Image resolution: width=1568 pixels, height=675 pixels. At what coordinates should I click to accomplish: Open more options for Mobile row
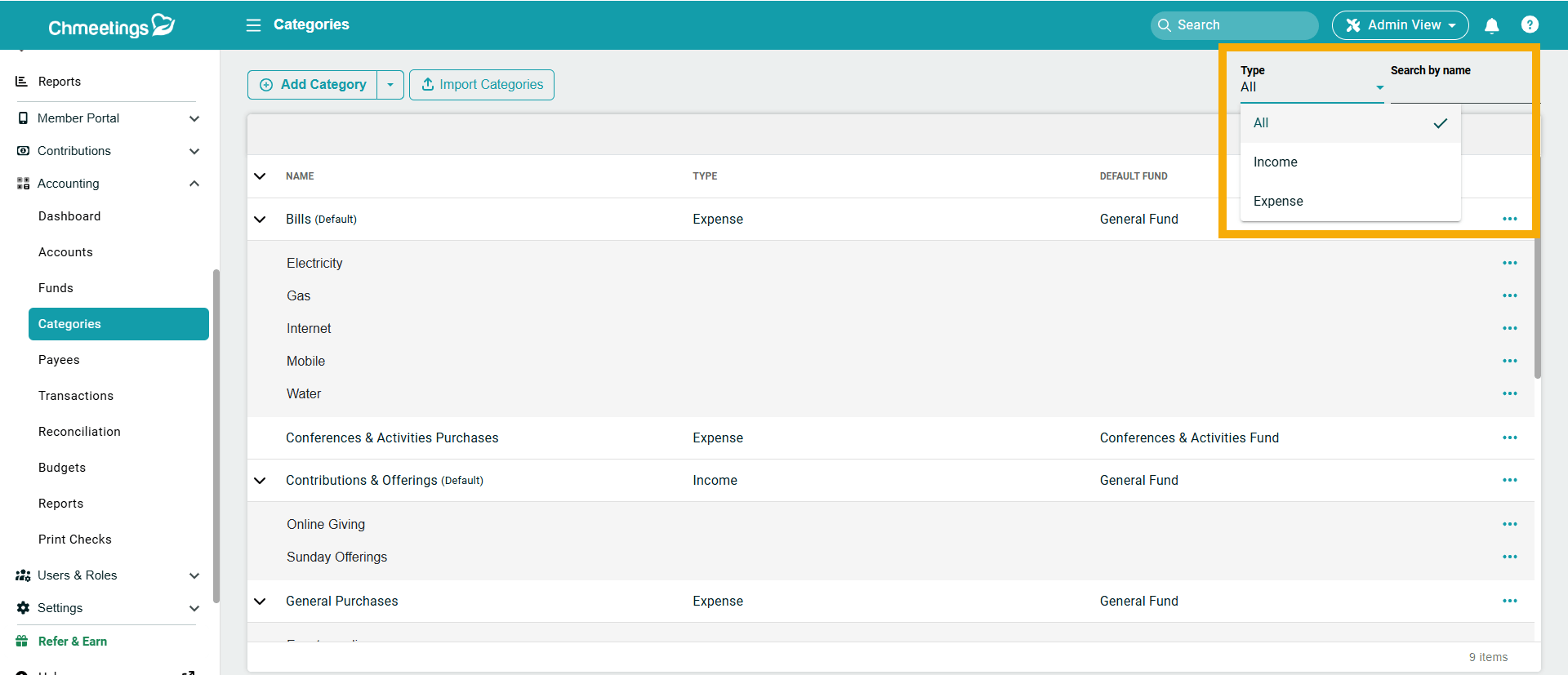point(1509,361)
